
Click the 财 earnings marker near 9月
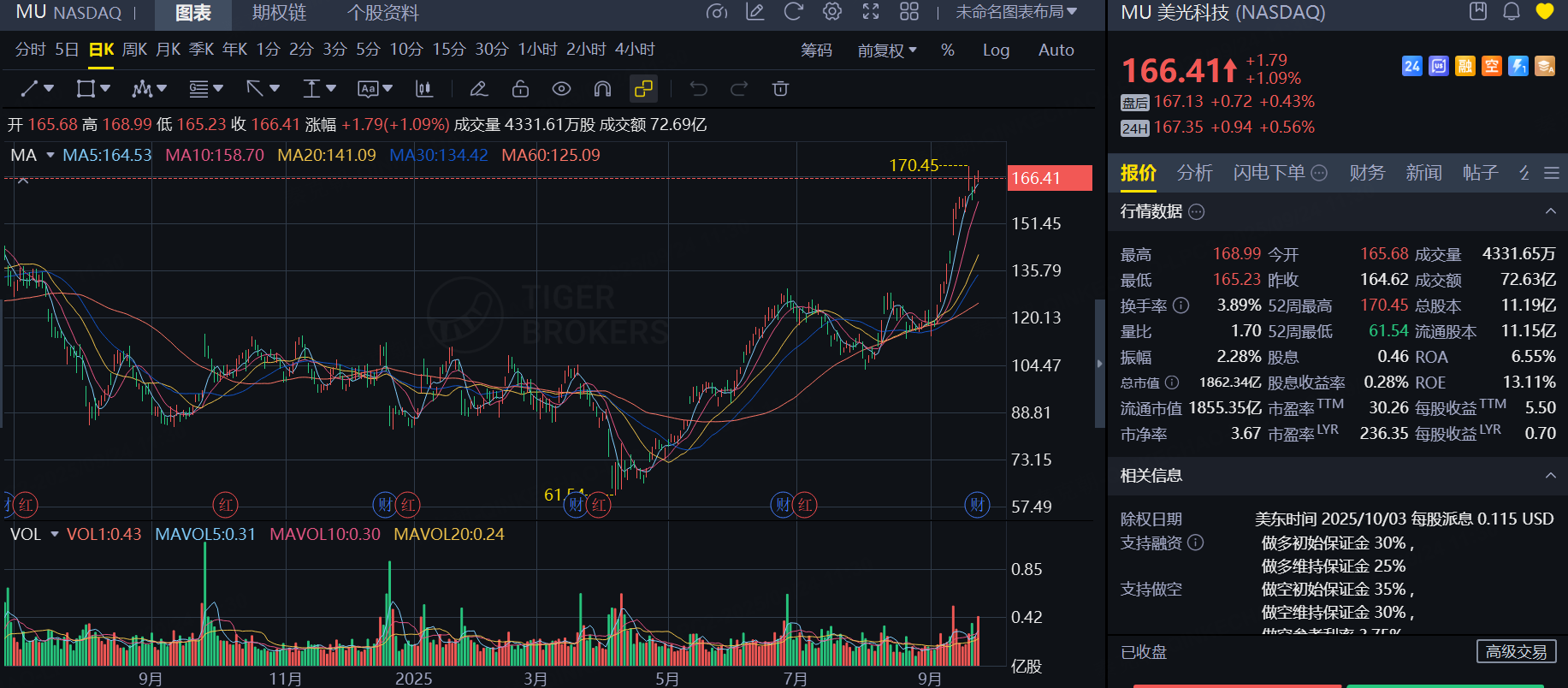[x=977, y=505]
